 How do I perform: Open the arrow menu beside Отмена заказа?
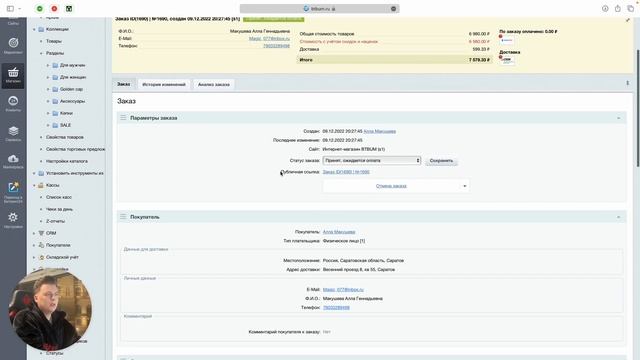click(464, 186)
